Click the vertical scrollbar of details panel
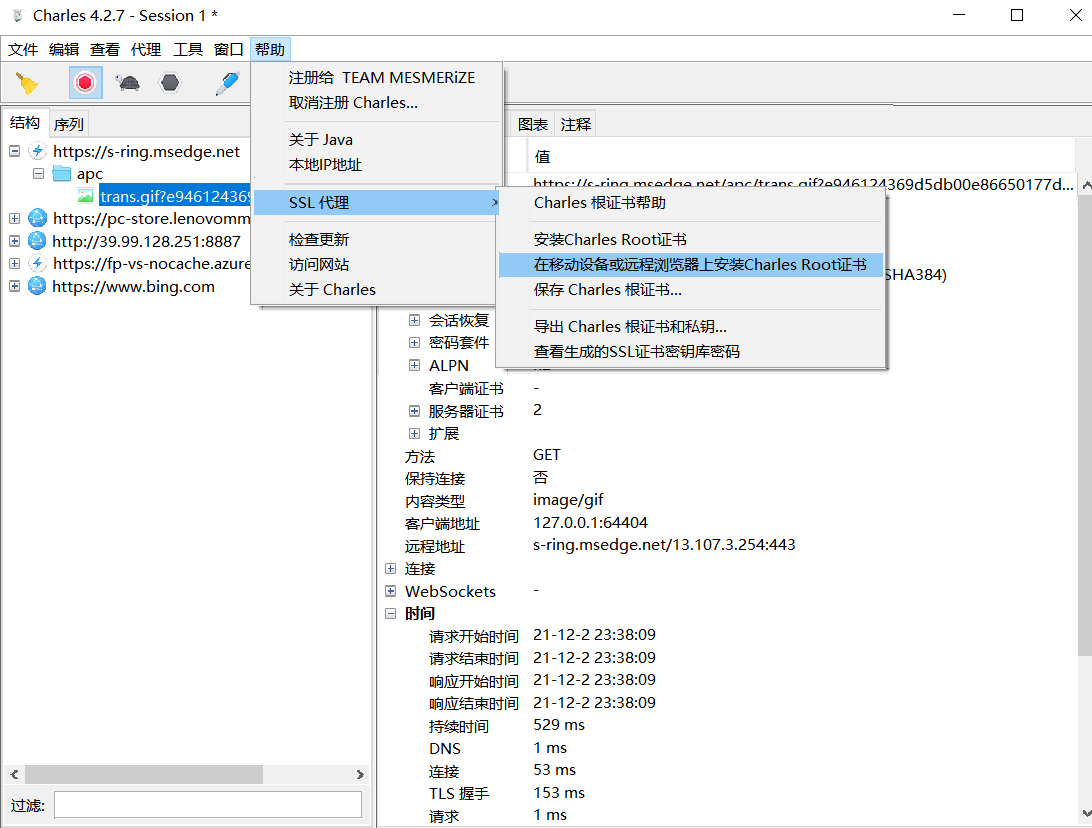1092x828 pixels. (1085, 425)
